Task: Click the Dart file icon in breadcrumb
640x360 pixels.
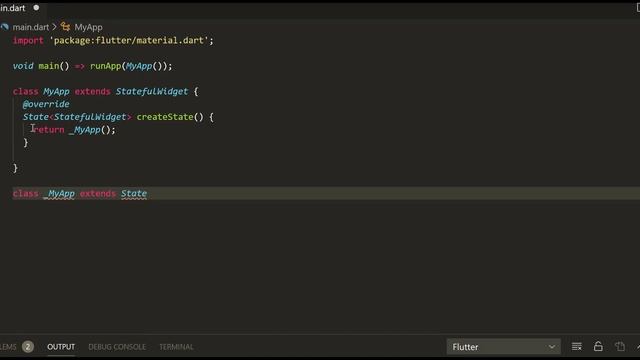Action: click(x=5, y=27)
